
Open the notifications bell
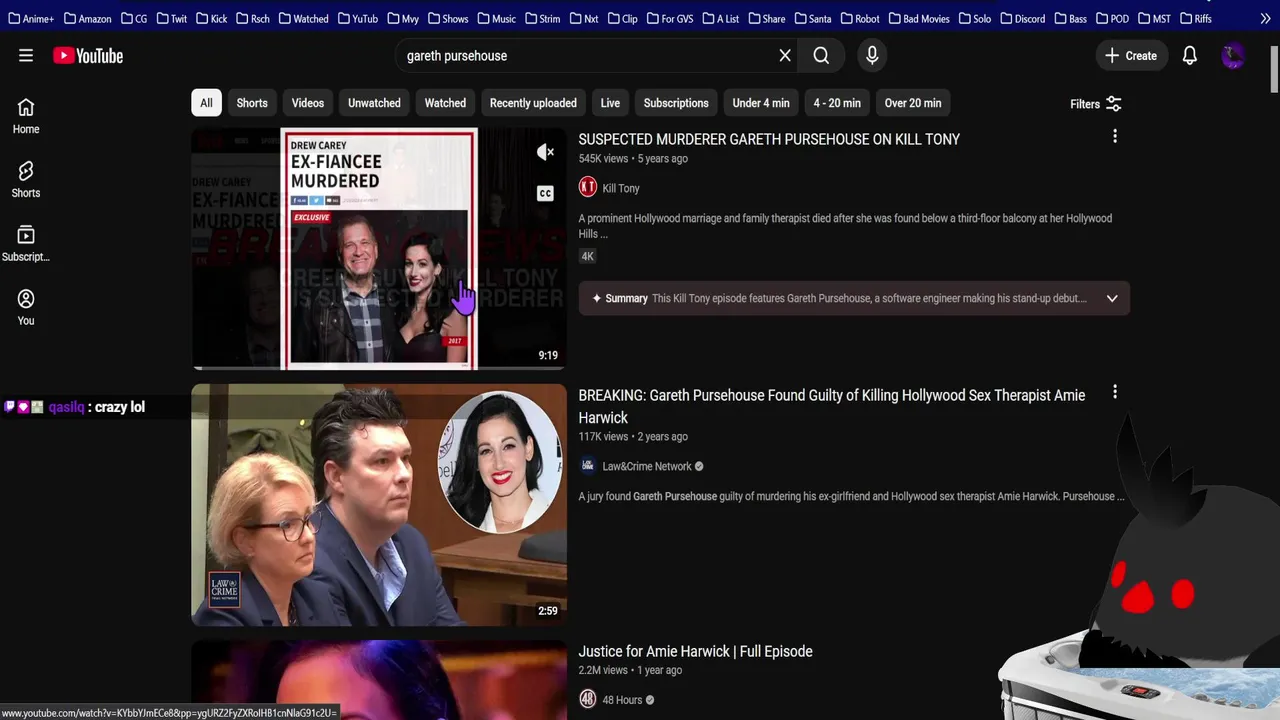point(1189,56)
